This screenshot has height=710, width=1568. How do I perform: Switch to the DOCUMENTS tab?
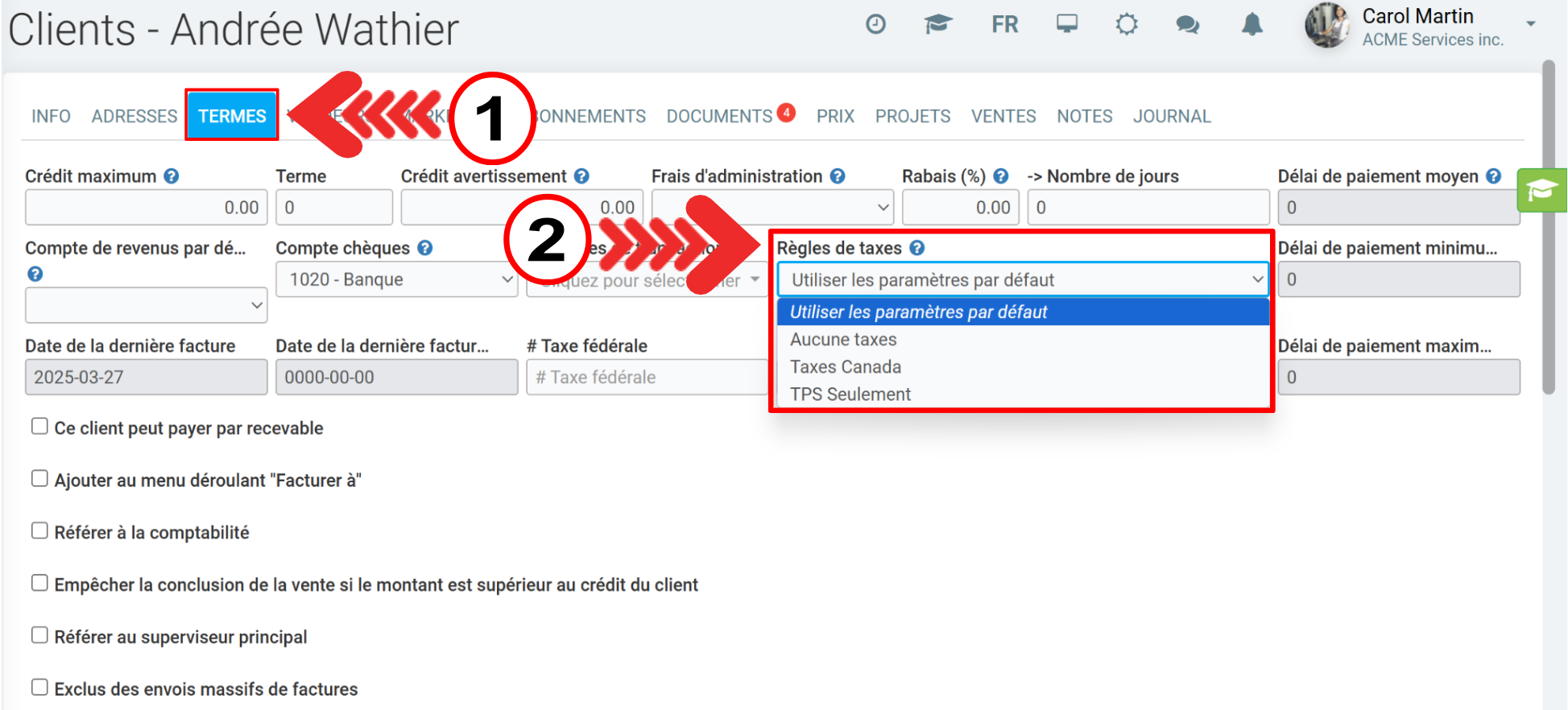click(719, 117)
